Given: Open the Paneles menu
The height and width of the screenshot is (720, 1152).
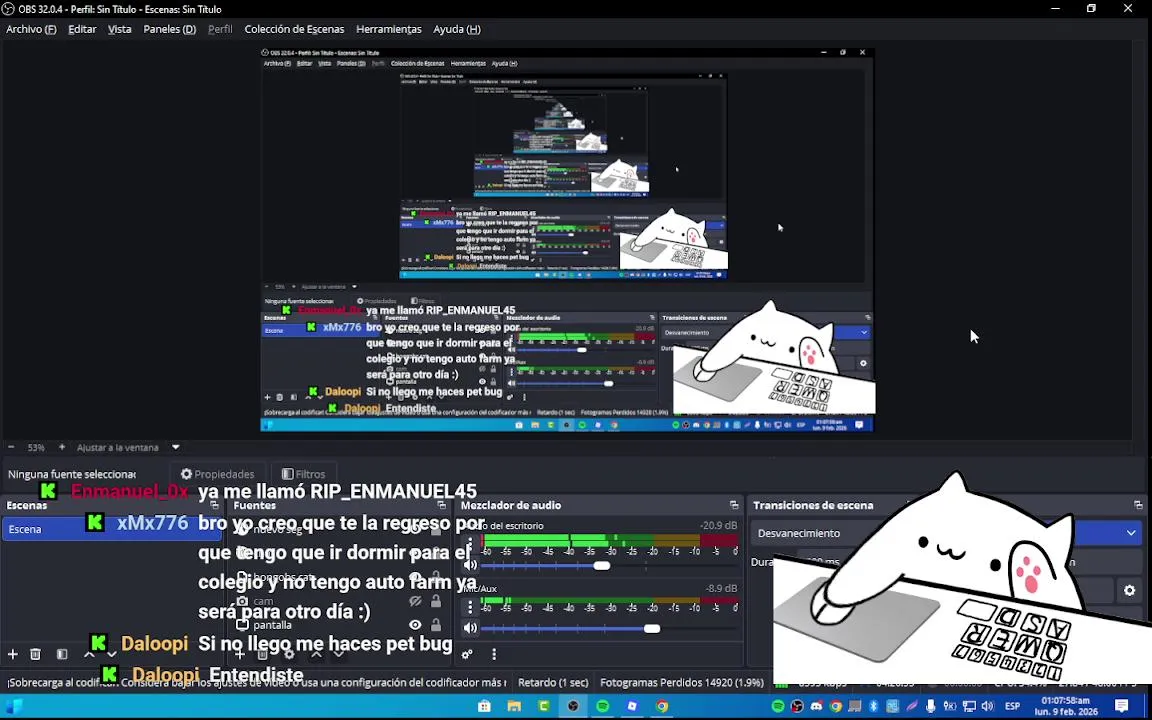Looking at the screenshot, I should coord(170,29).
